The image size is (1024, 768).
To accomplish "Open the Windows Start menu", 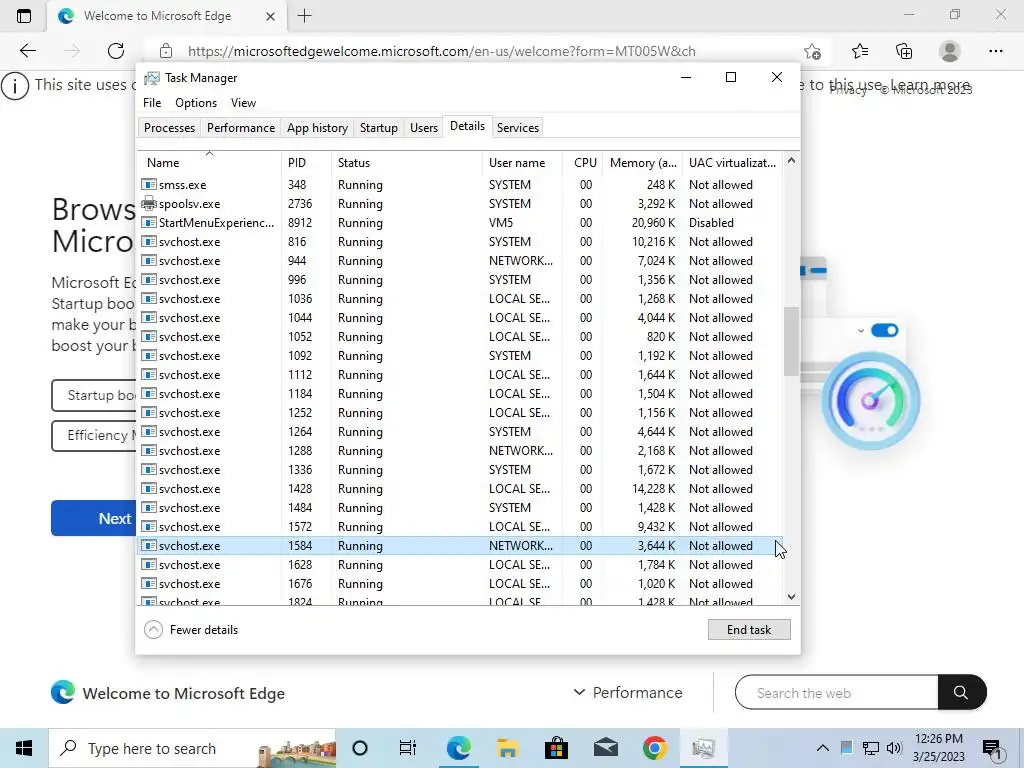I will coord(24,748).
